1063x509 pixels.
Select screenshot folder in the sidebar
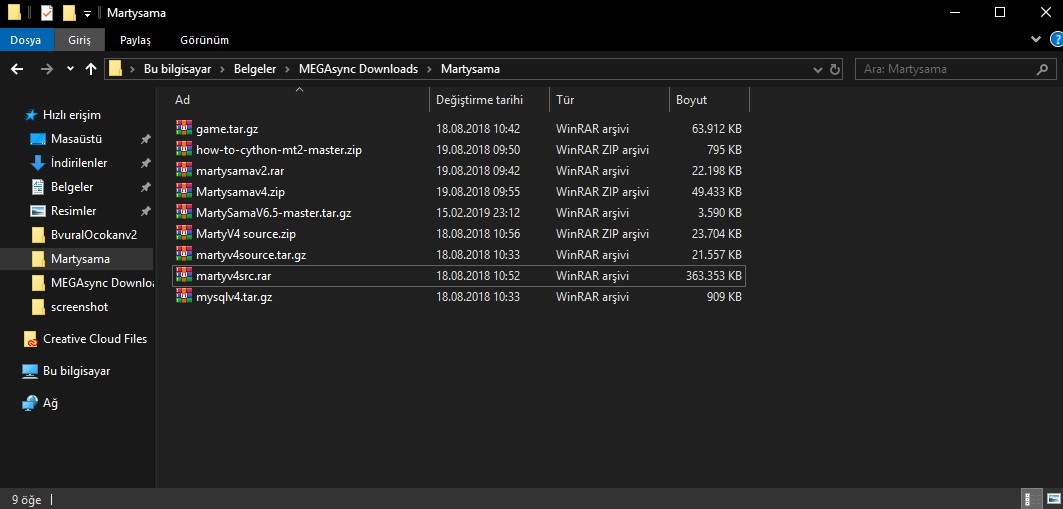(x=79, y=307)
